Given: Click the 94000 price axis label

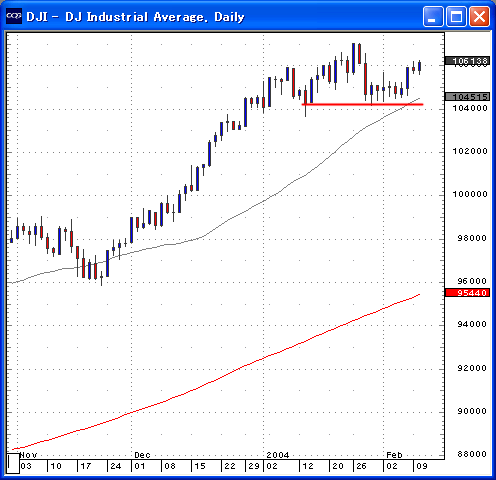Looking at the screenshot, I should tap(472, 324).
